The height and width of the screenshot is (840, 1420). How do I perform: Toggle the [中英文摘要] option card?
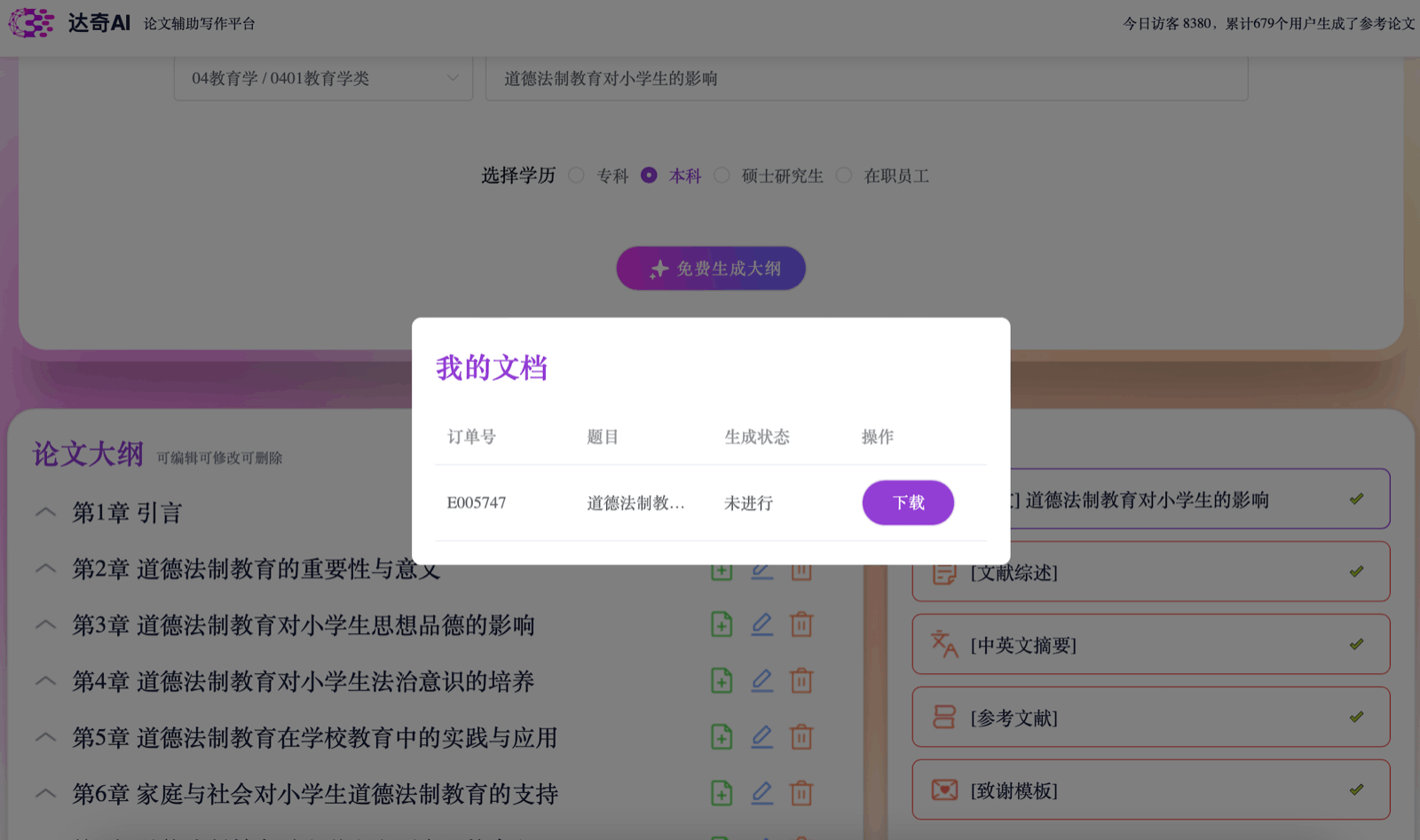pos(1150,645)
